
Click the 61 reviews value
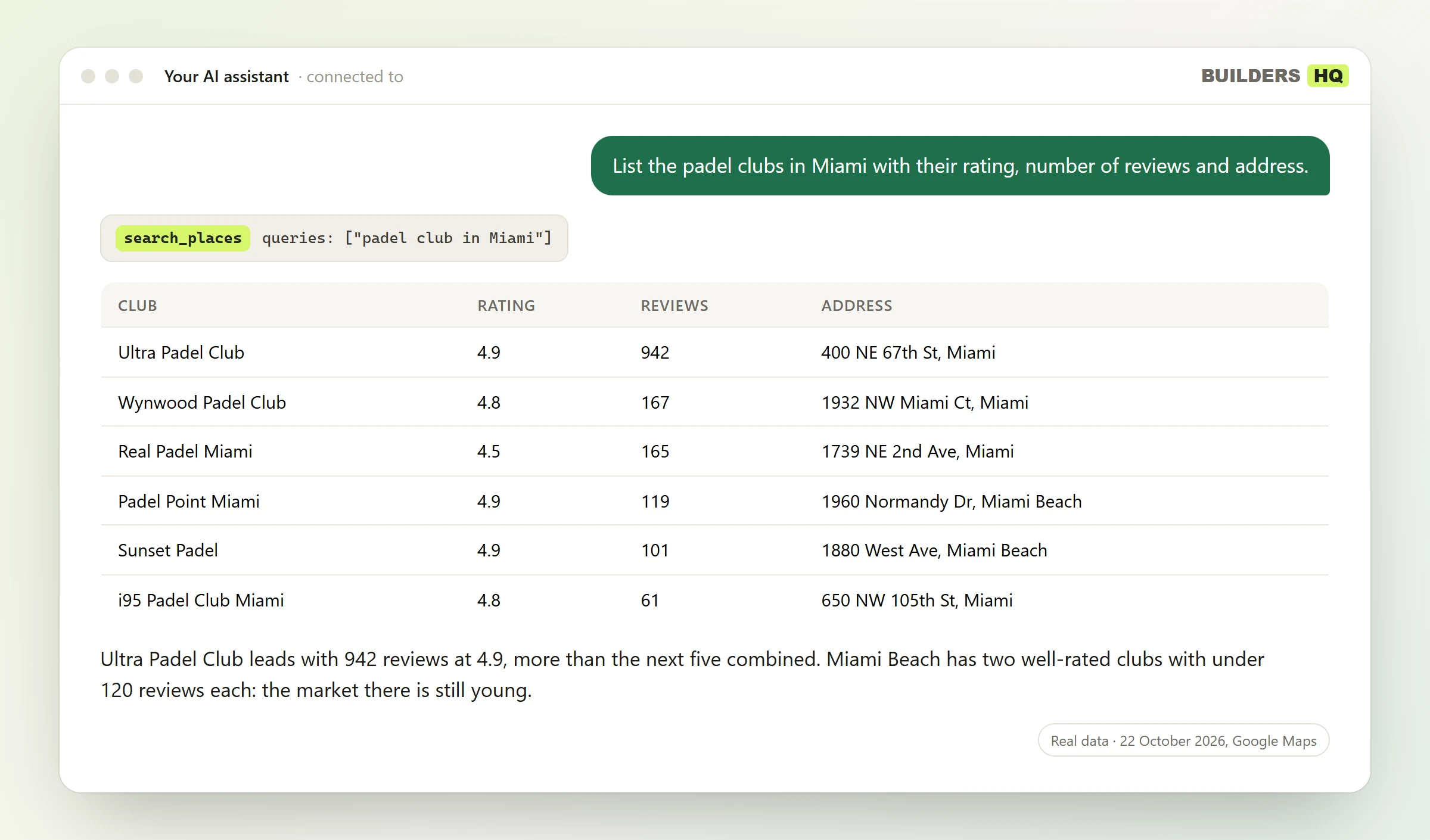(x=650, y=601)
